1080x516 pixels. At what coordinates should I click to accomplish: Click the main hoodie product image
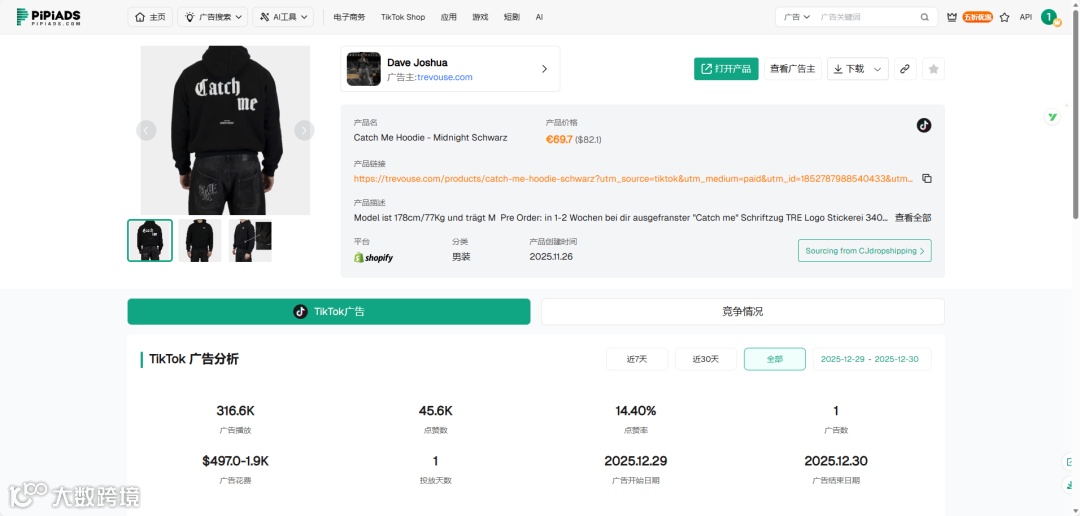225,130
